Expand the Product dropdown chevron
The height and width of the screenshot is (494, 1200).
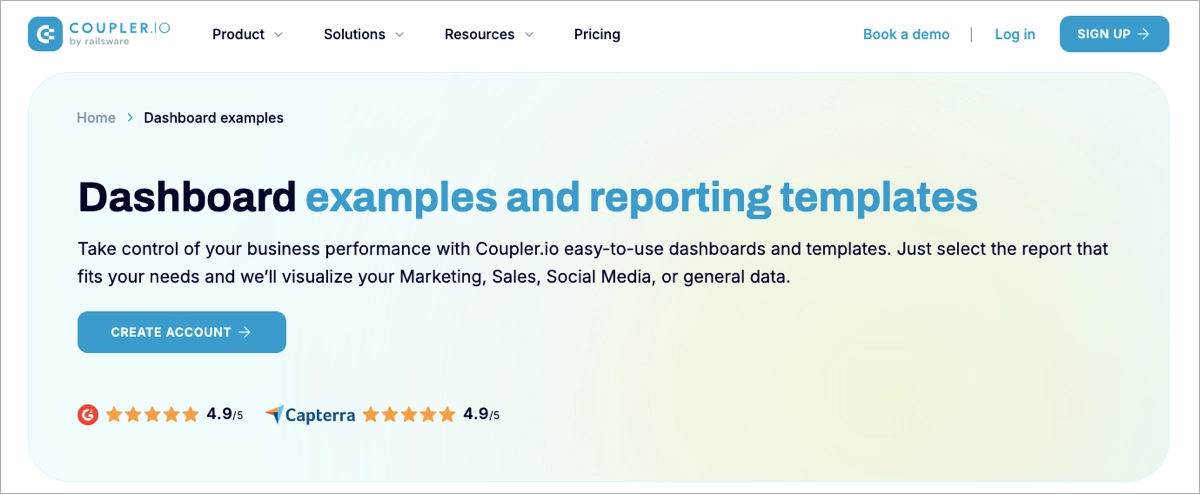pyautogui.click(x=279, y=35)
